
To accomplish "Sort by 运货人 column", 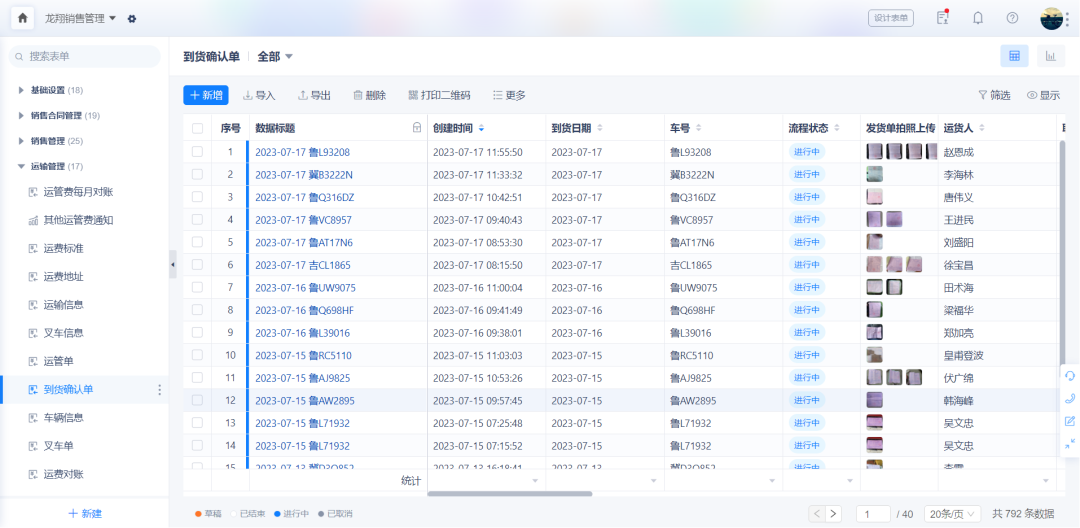I will point(982,128).
